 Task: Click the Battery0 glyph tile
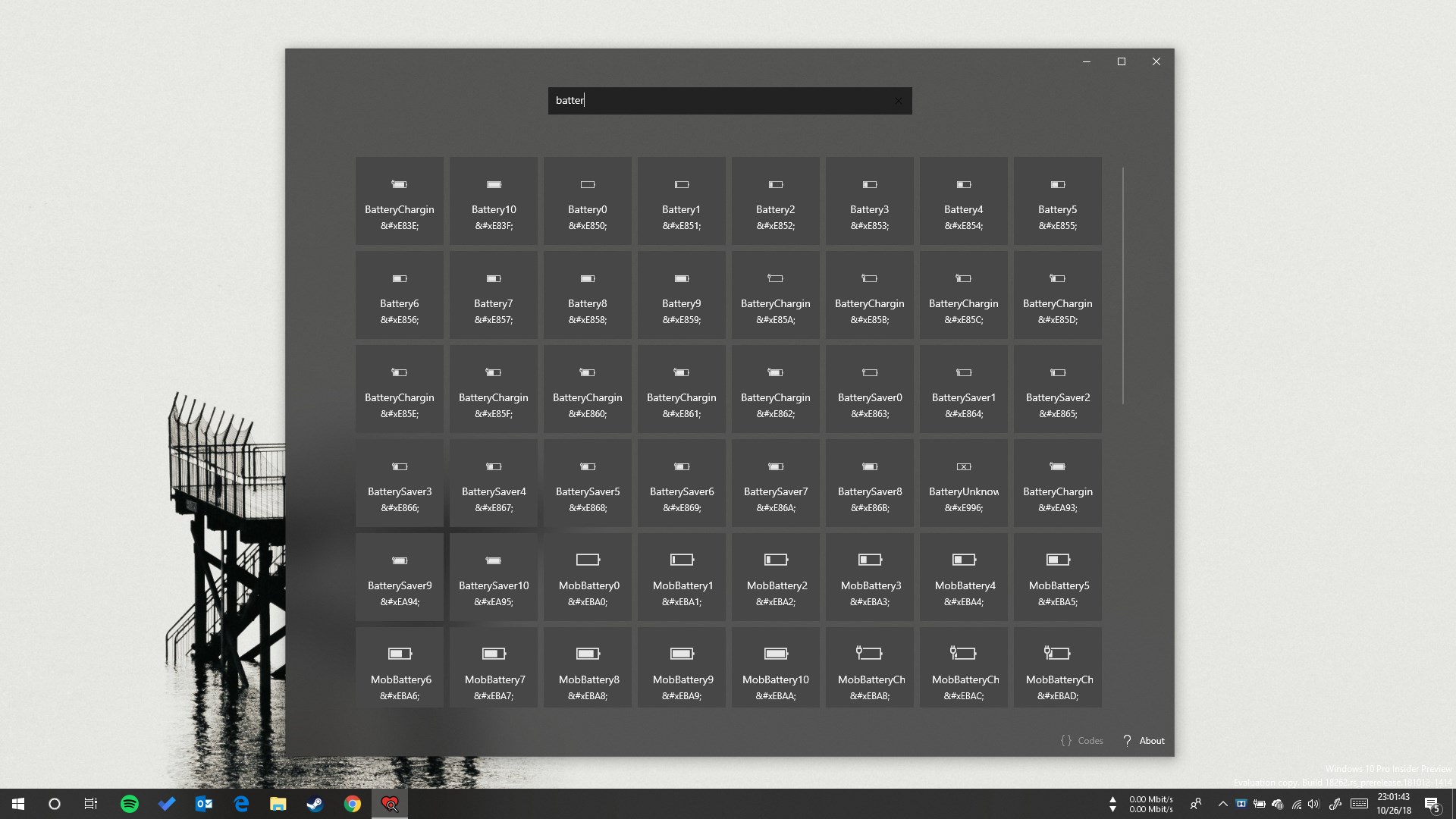[x=587, y=201]
